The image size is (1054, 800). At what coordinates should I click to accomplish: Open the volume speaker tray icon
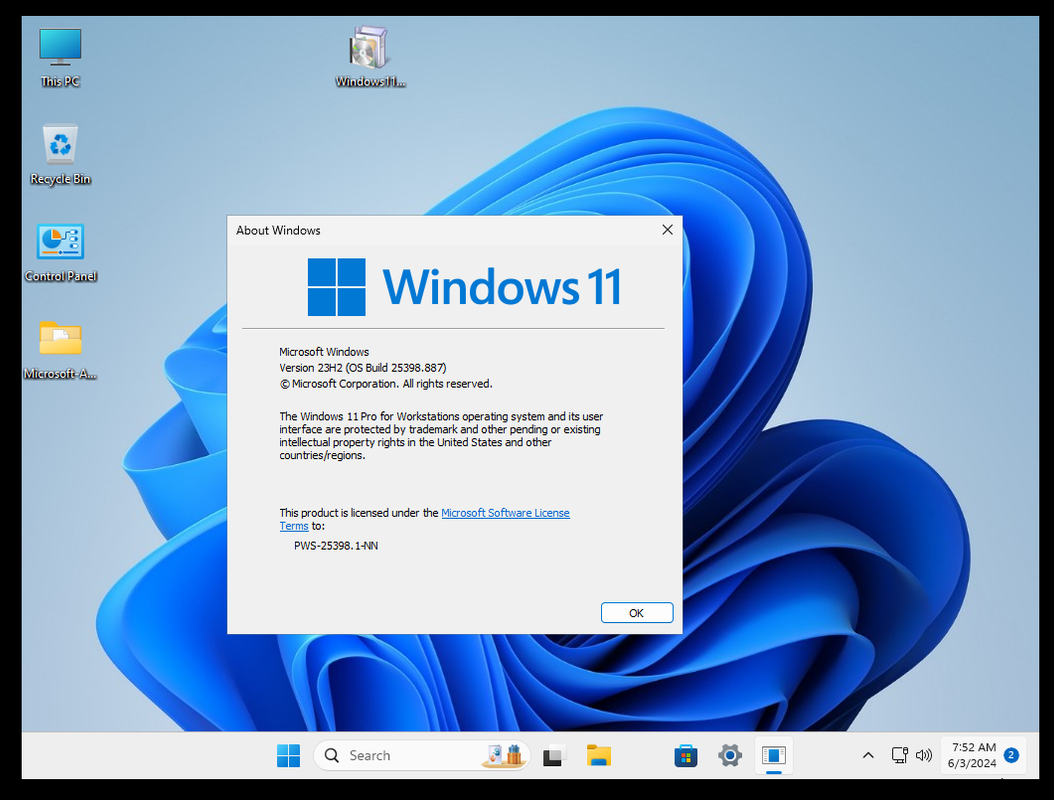(x=924, y=756)
